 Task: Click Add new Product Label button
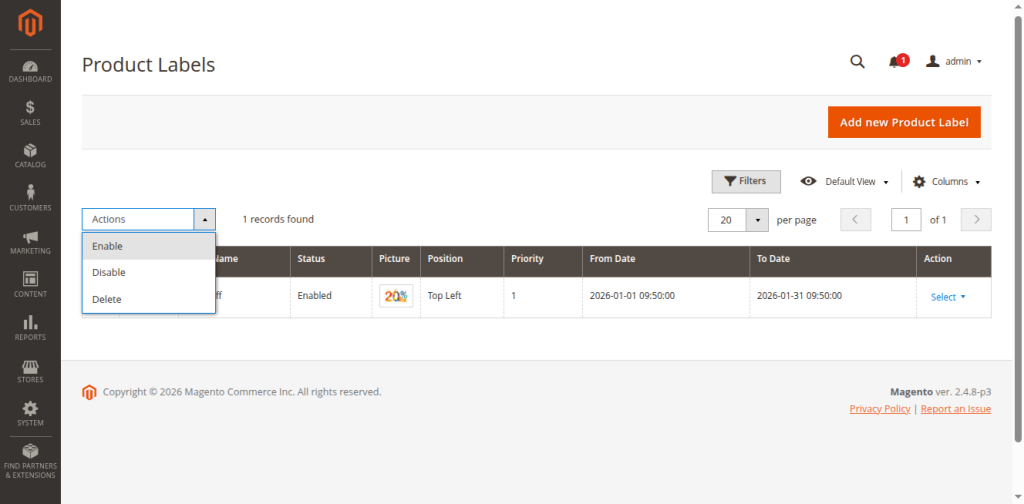pos(904,122)
